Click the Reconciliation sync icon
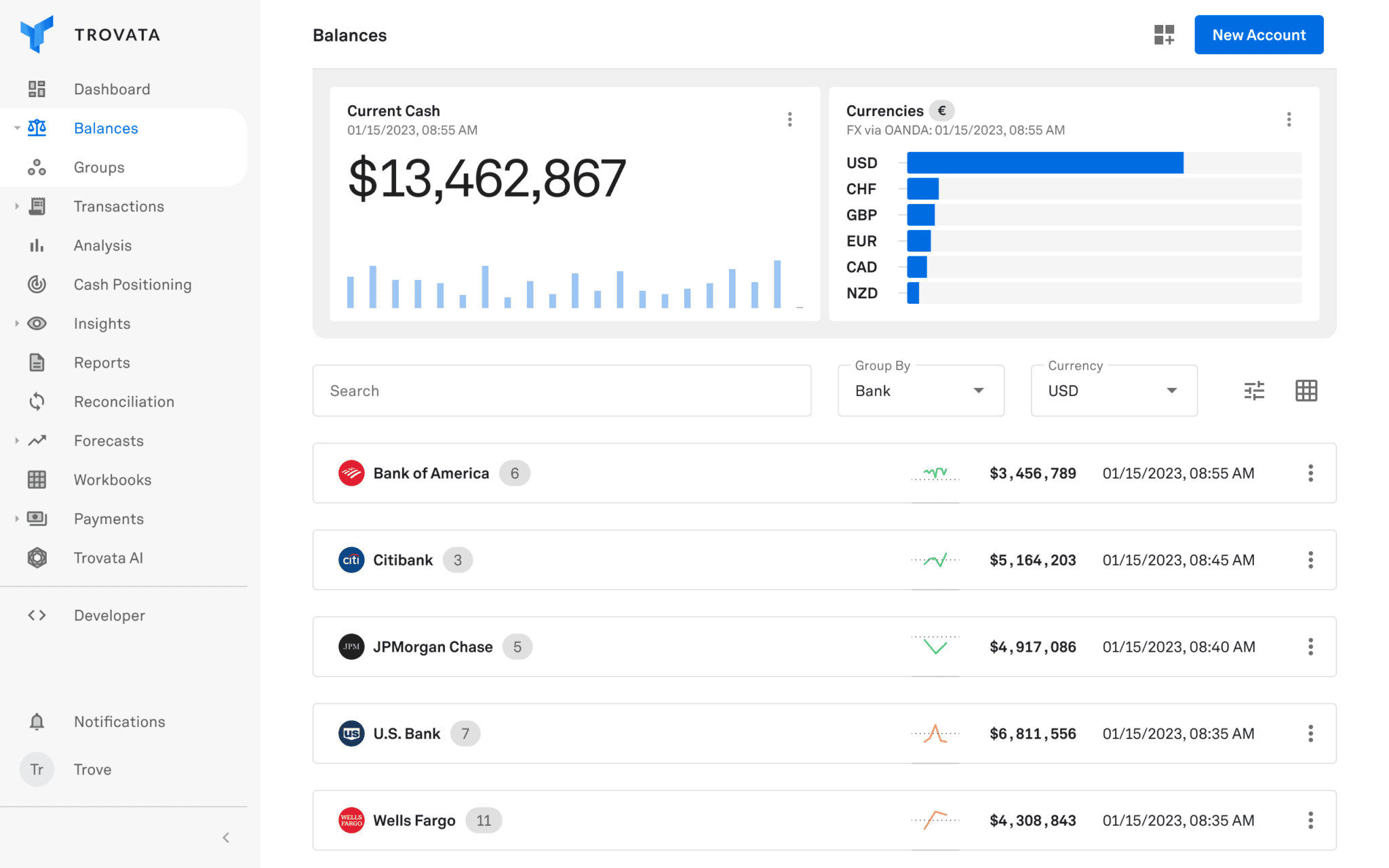The width and height of the screenshot is (1389, 868). tap(37, 402)
